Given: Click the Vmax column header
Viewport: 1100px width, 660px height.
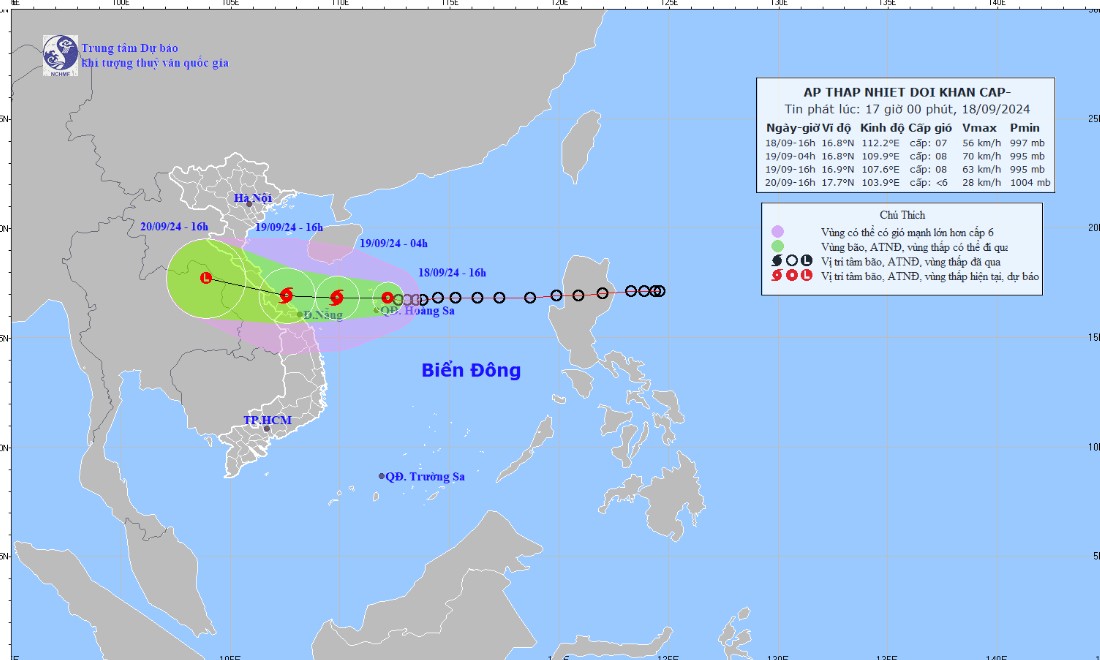Looking at the screenshot, I should pos(978,128).
